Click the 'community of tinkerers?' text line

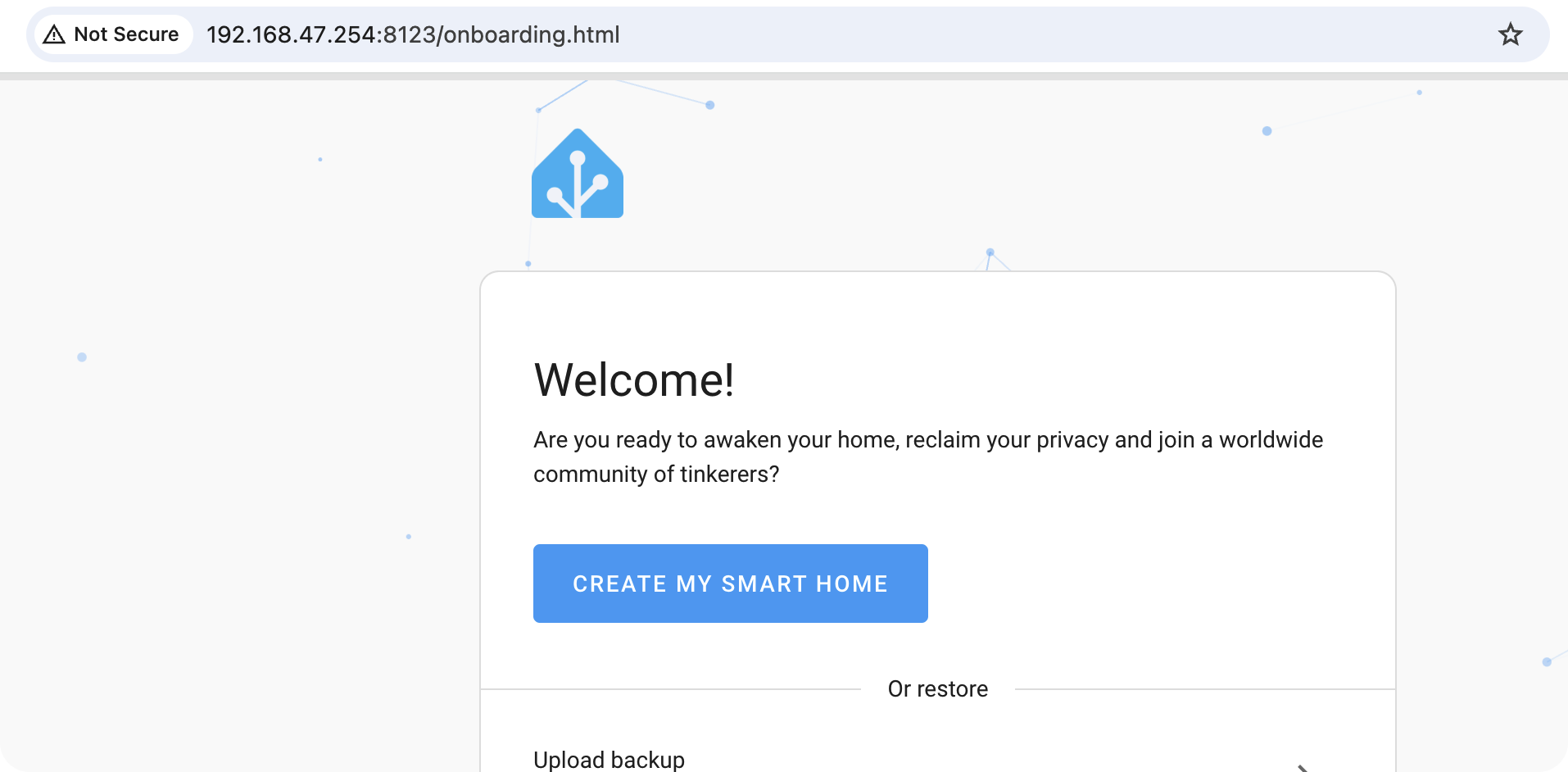point(656,475)
